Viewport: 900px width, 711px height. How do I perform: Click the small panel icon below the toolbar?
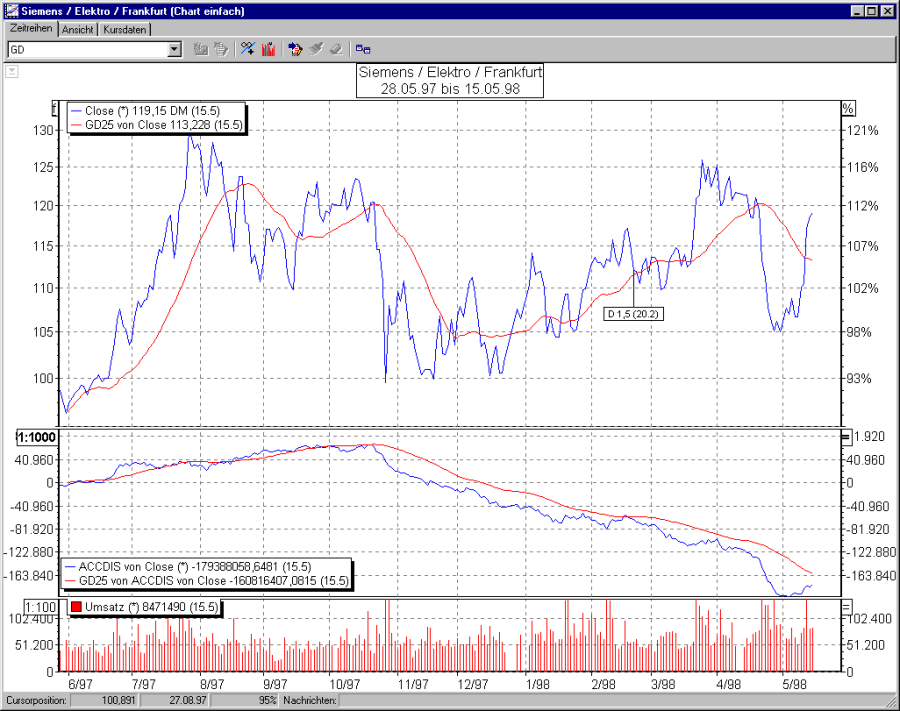tap(11, 71)
